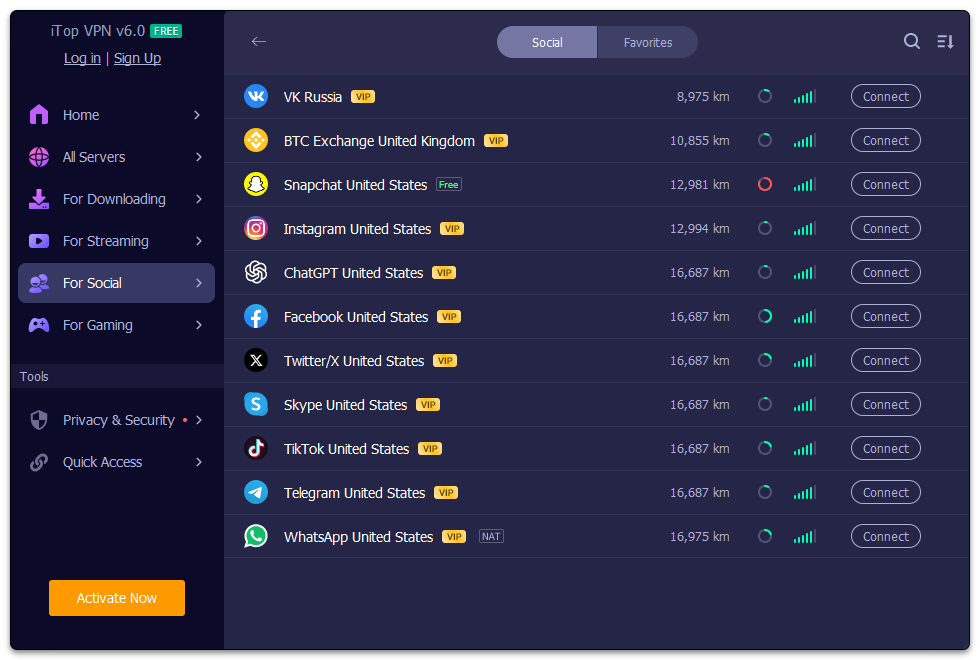The height and width of the screenshot is (660, 980).
Task: Select the For Gaming sidebar icon
Action: coord(38,325)
